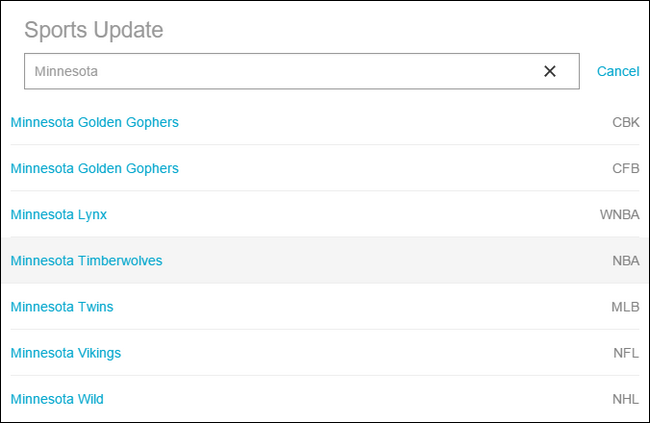The image size is (650, 423).
Task: Select Minnesota Golden Gophers link in CBK row
Action: 94,122
